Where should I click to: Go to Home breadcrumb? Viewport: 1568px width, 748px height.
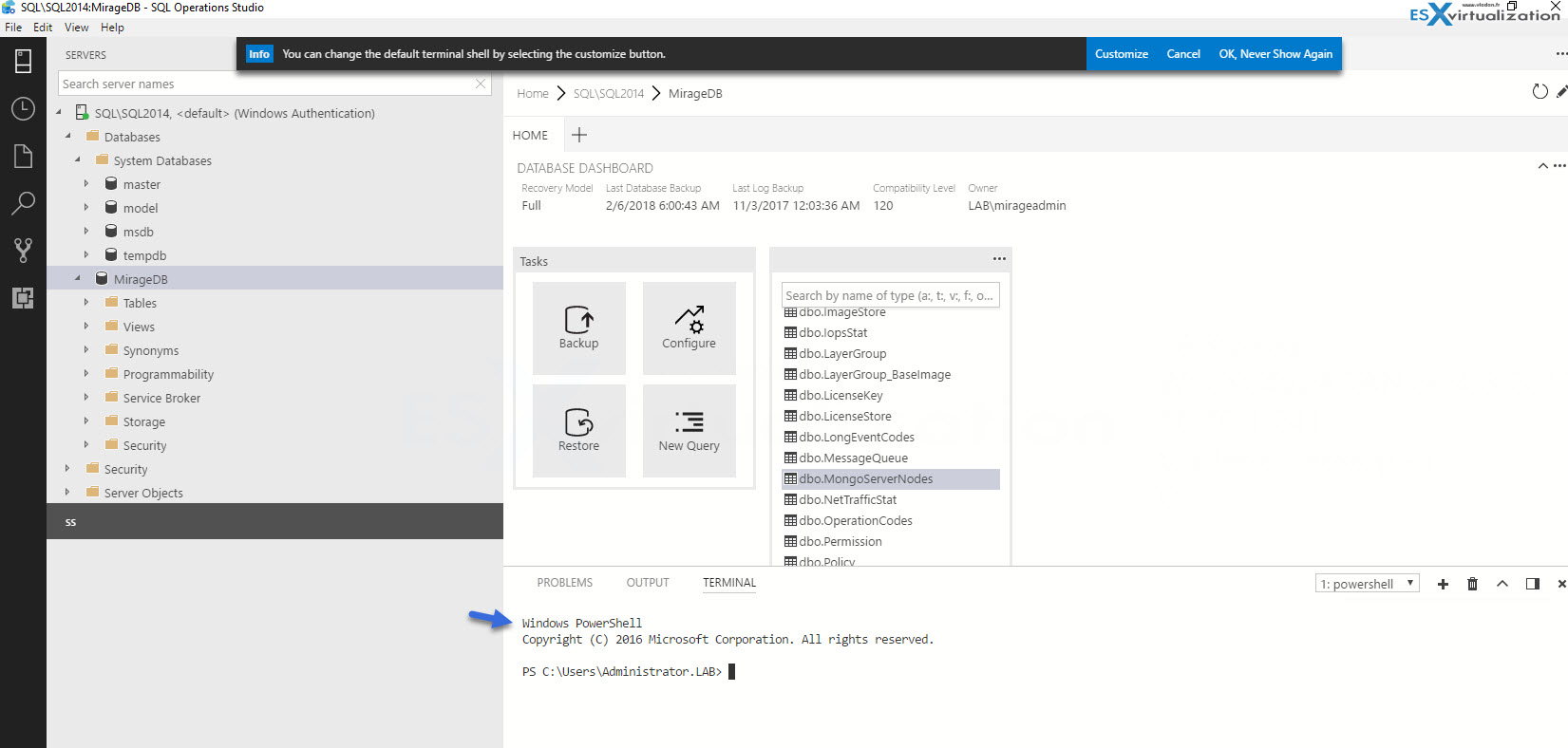tap(533, 93)
